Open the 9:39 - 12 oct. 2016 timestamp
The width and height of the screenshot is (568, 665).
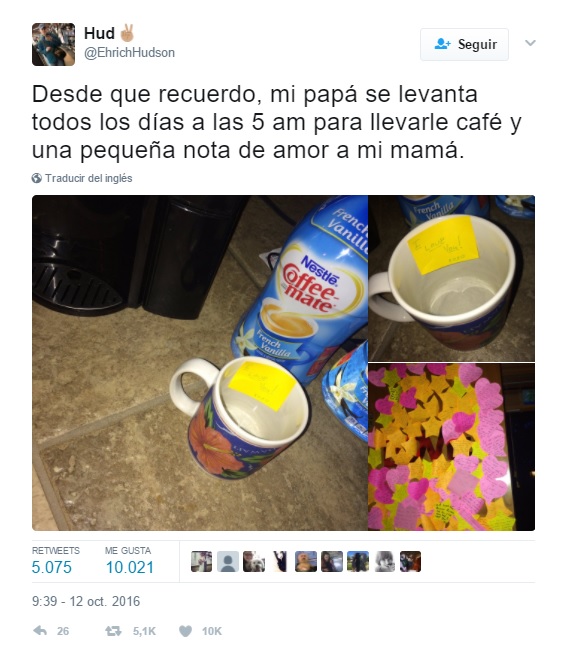coord(86,601)
